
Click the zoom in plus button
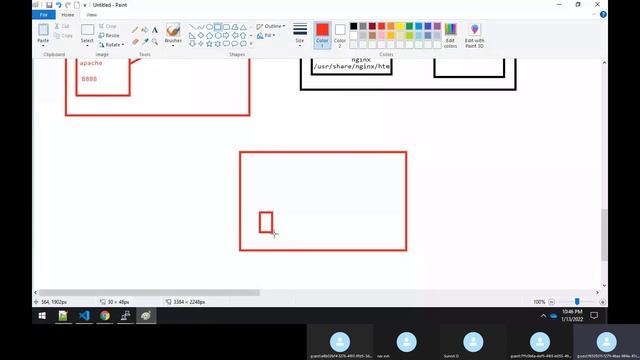602,302
